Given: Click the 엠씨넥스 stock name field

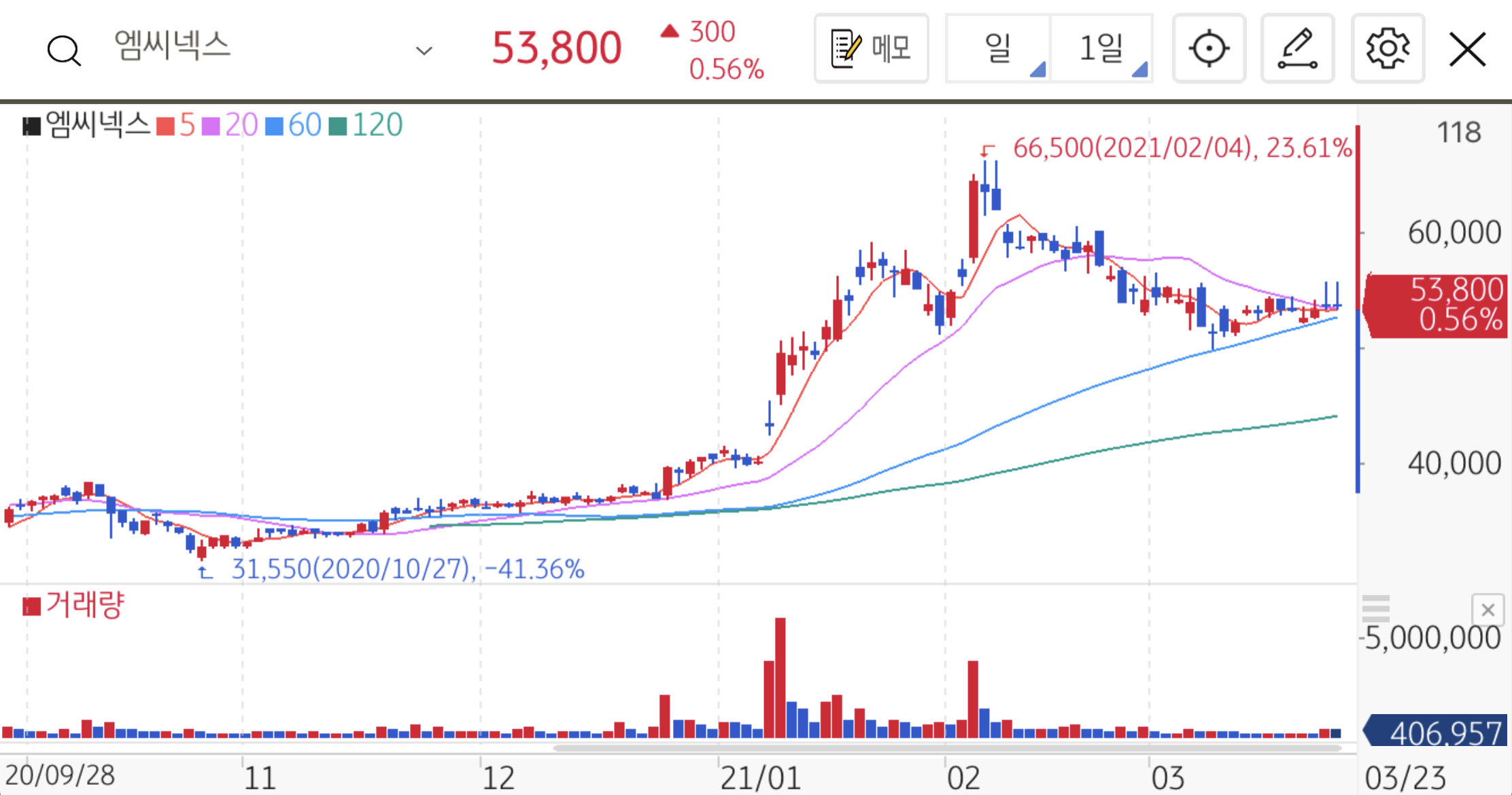Looking at the screenshot, I should [x=173, y=46].
